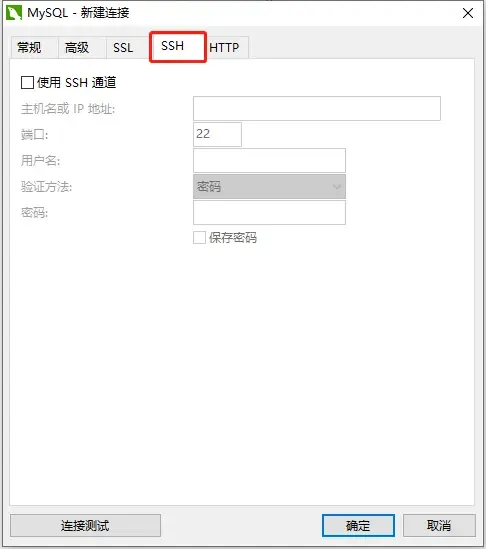Click the Navicat logo in title bar
Screen dimensions: 486x549
(x=14, y=13)
